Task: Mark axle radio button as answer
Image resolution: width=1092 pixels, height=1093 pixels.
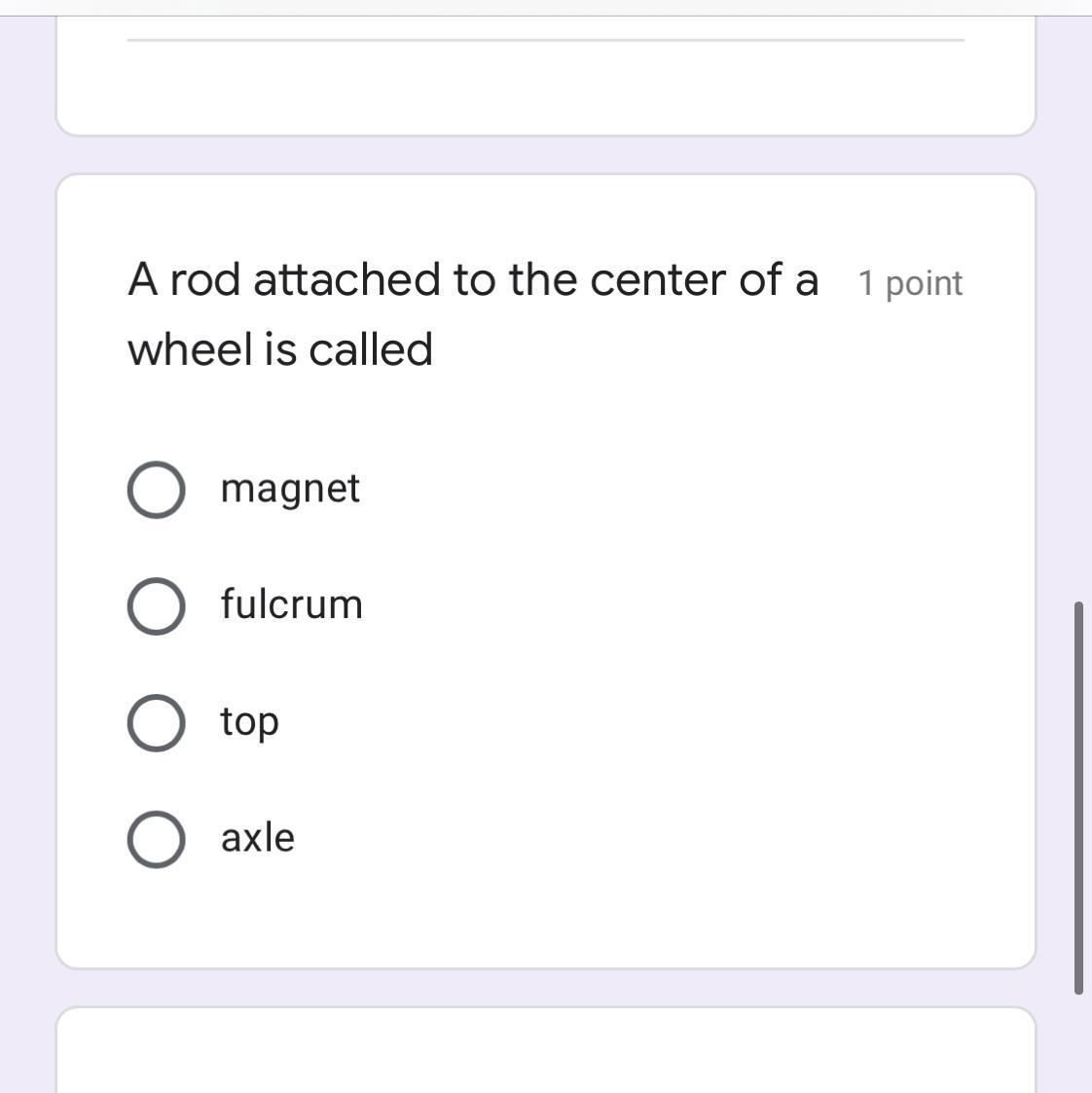Action: tap(156, 839)
